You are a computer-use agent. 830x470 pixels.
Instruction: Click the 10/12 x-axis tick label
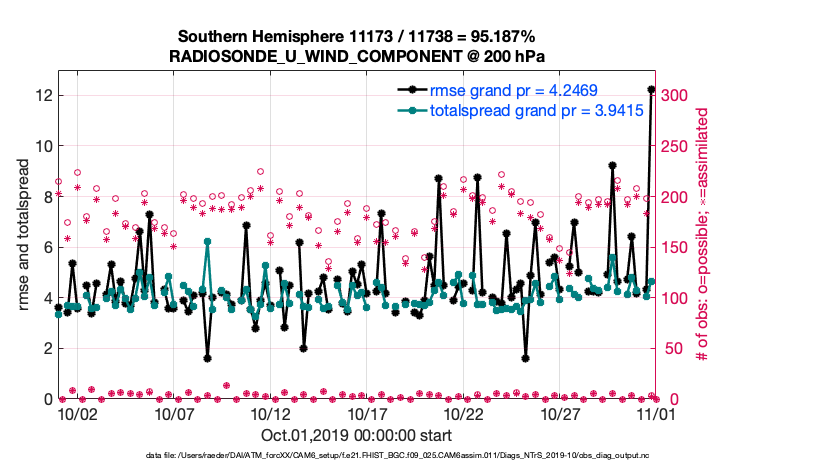tap(271, 414)
